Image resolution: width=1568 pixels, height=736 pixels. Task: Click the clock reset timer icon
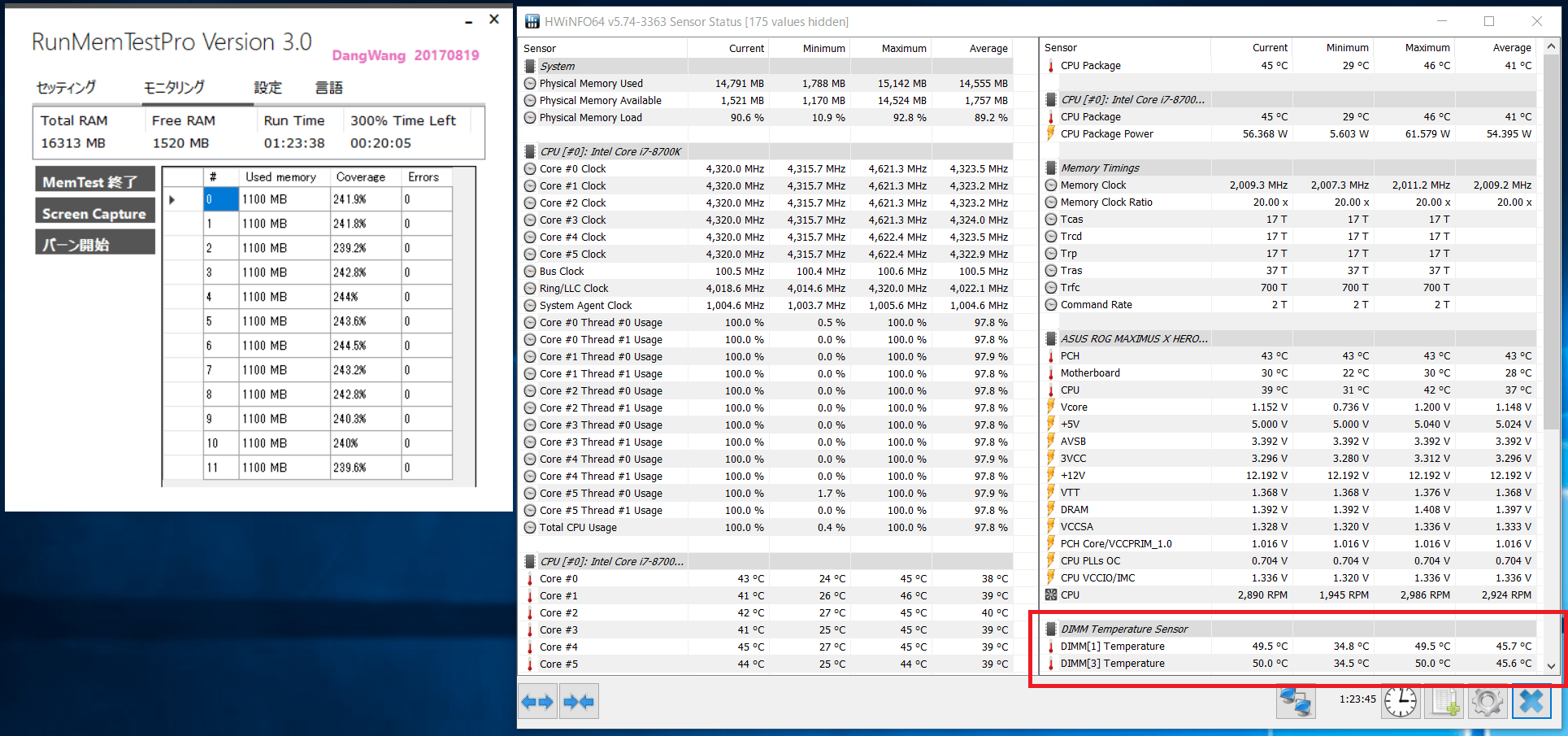[x=1401, y=701]
